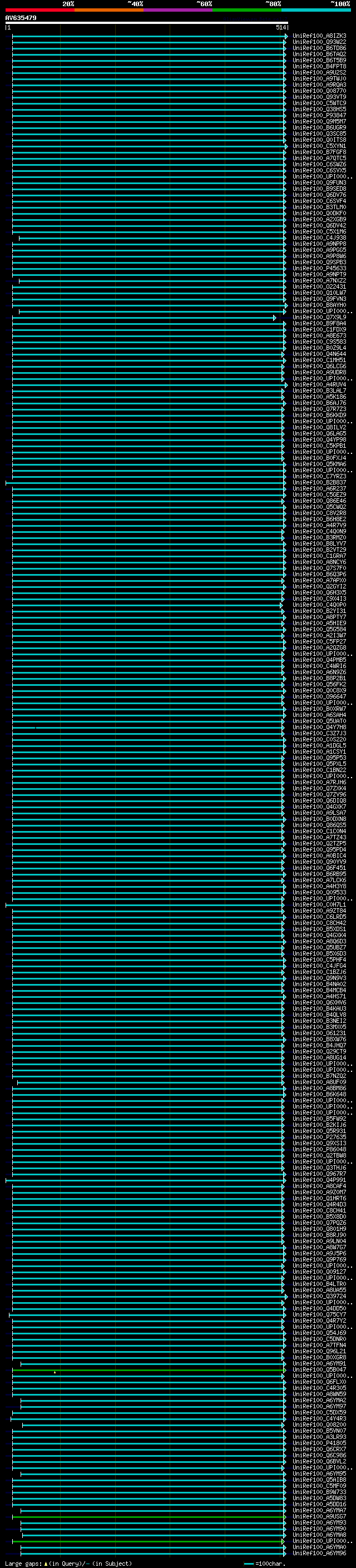Select the UniRef100_A8WN59 label
Screen dimensions: 356x1568
click(x=319, y=1394)
